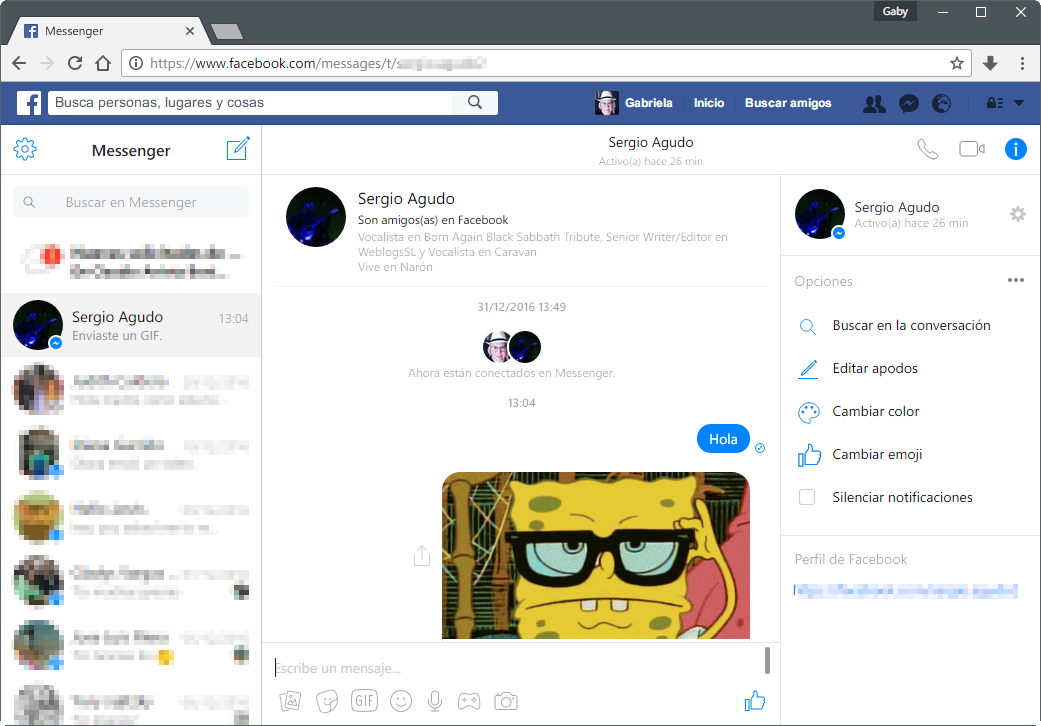Image resolution: width=1041 pixels, height=726 pixels.
Task: Send a thumbs-up like
Action: pyautogui.click(x=755, y=700)
